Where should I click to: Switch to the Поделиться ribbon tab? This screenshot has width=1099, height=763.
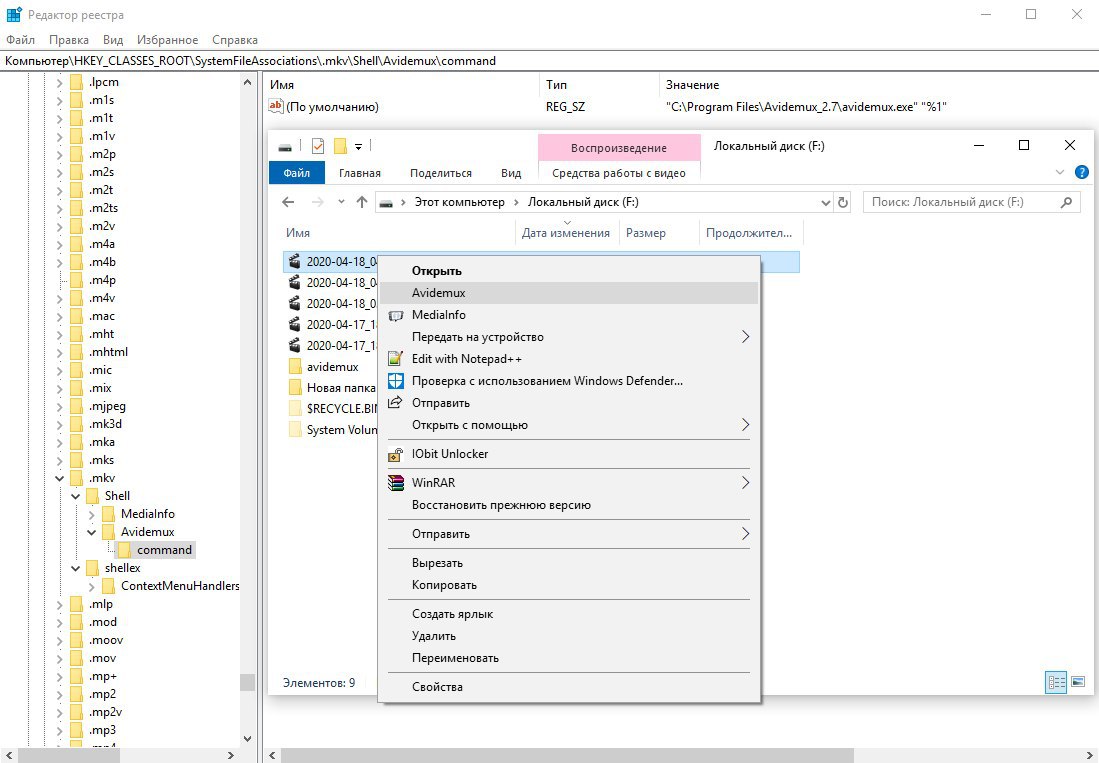pyautogui.click(x=441, y=173)
